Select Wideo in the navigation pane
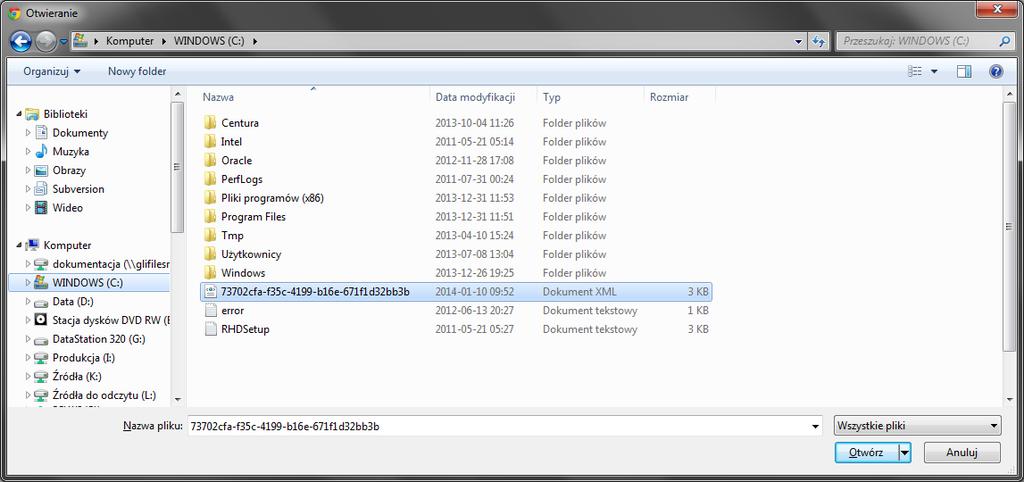 (67, 208)
